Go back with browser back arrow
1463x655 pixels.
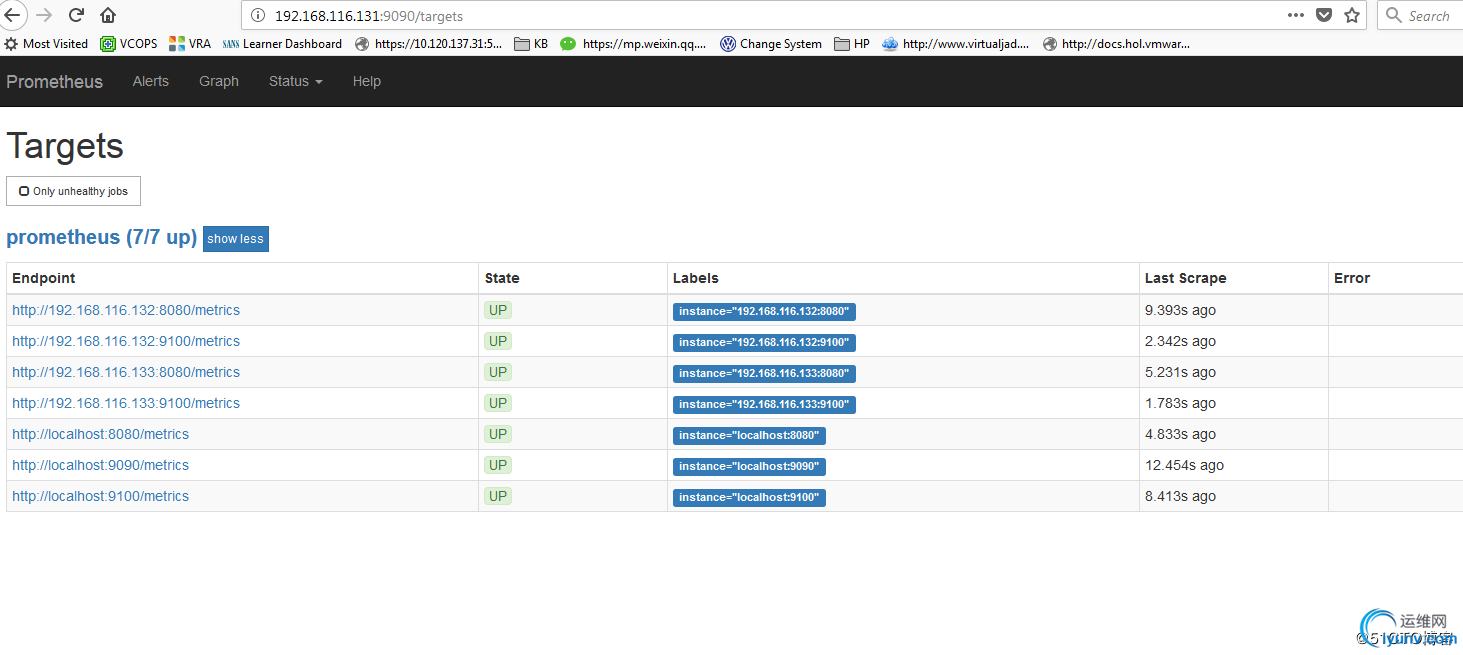click(12, 15)
